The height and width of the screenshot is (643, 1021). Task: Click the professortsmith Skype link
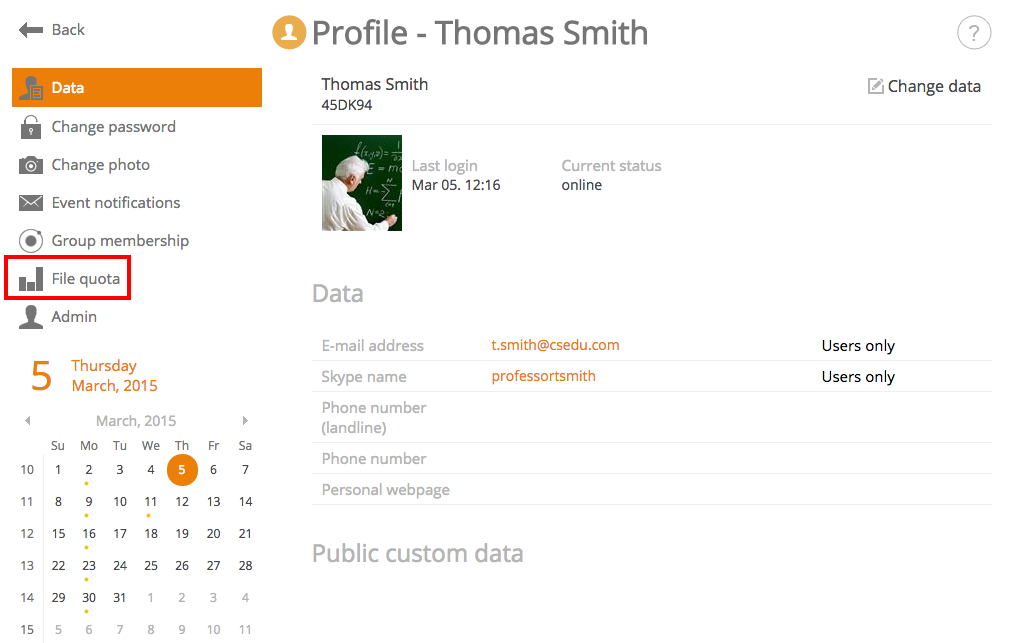543,377
